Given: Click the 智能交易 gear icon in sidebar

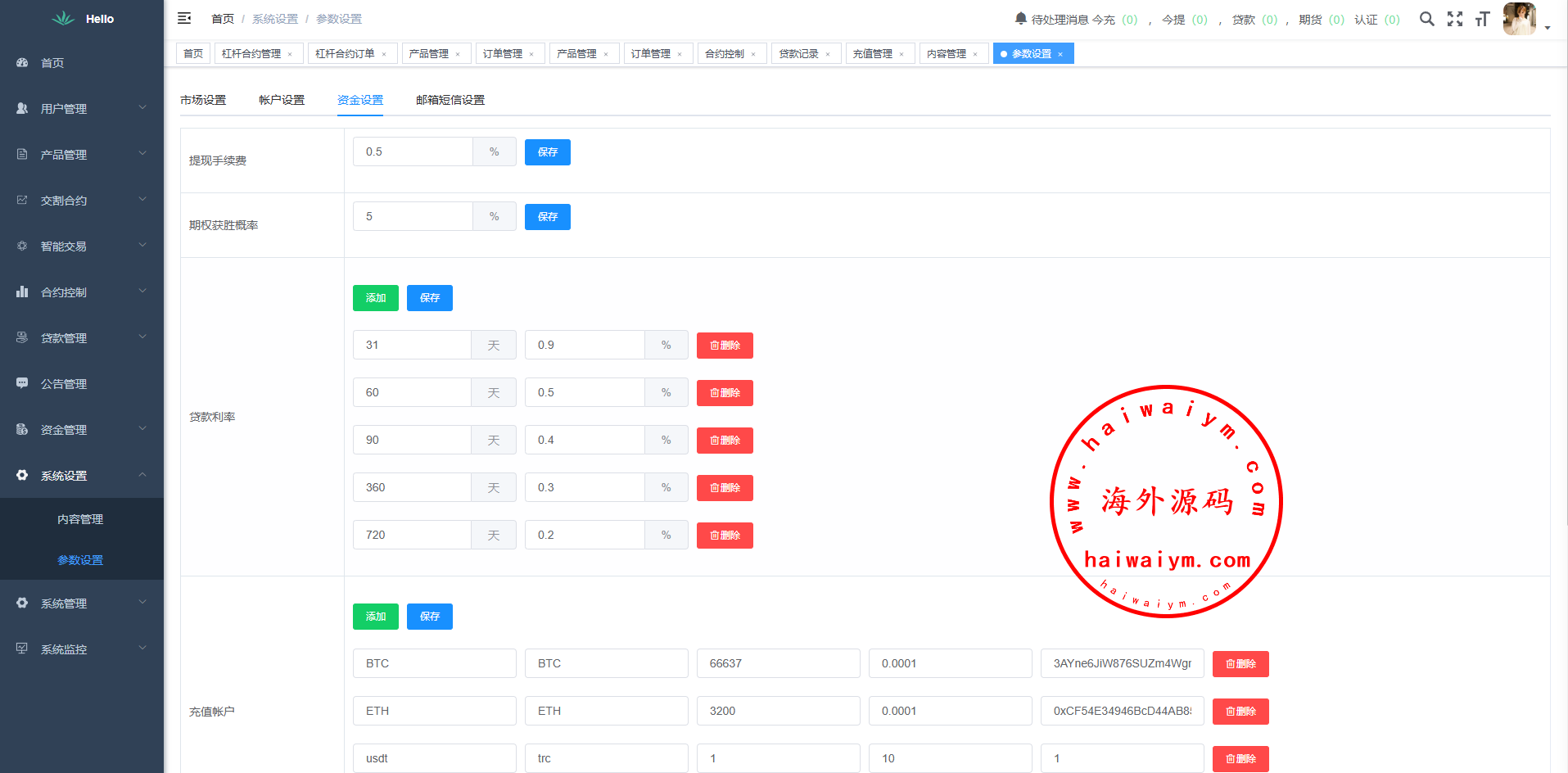Looking at the screenshot, I should pos(22,246).
